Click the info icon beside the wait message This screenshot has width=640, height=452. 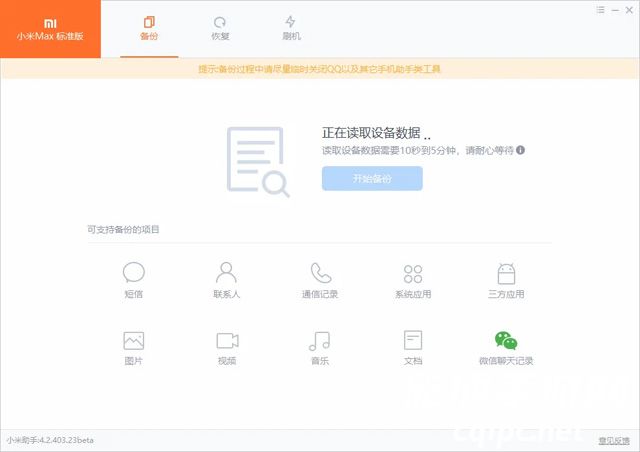[521, 150]
